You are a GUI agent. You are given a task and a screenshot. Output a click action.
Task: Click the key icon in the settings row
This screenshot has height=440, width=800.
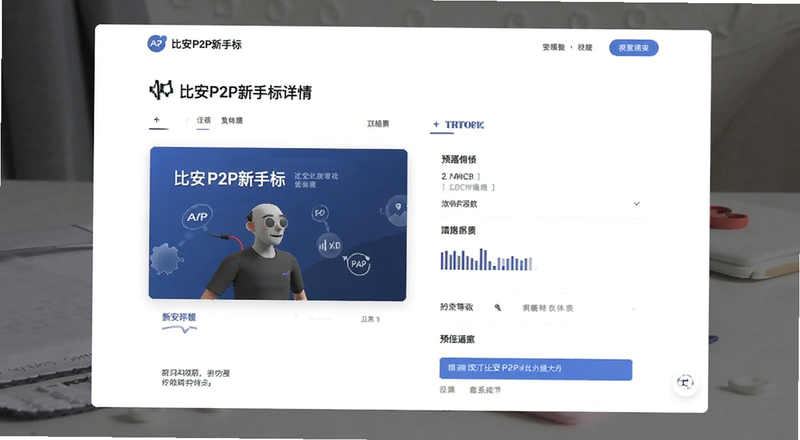[498, 307]
